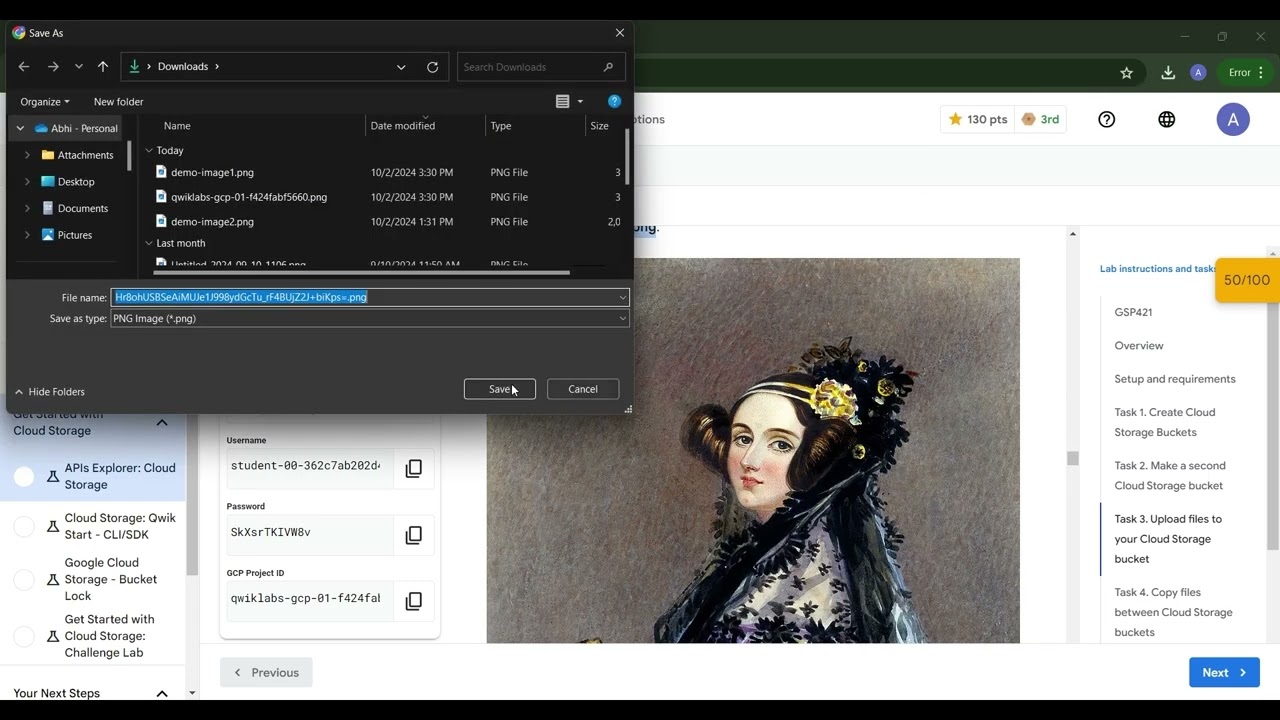Viewport: 1280px width, 720px height.
Task: Go to Task 2 second Cloud Storage bucket
Action: click(1170, 476)
